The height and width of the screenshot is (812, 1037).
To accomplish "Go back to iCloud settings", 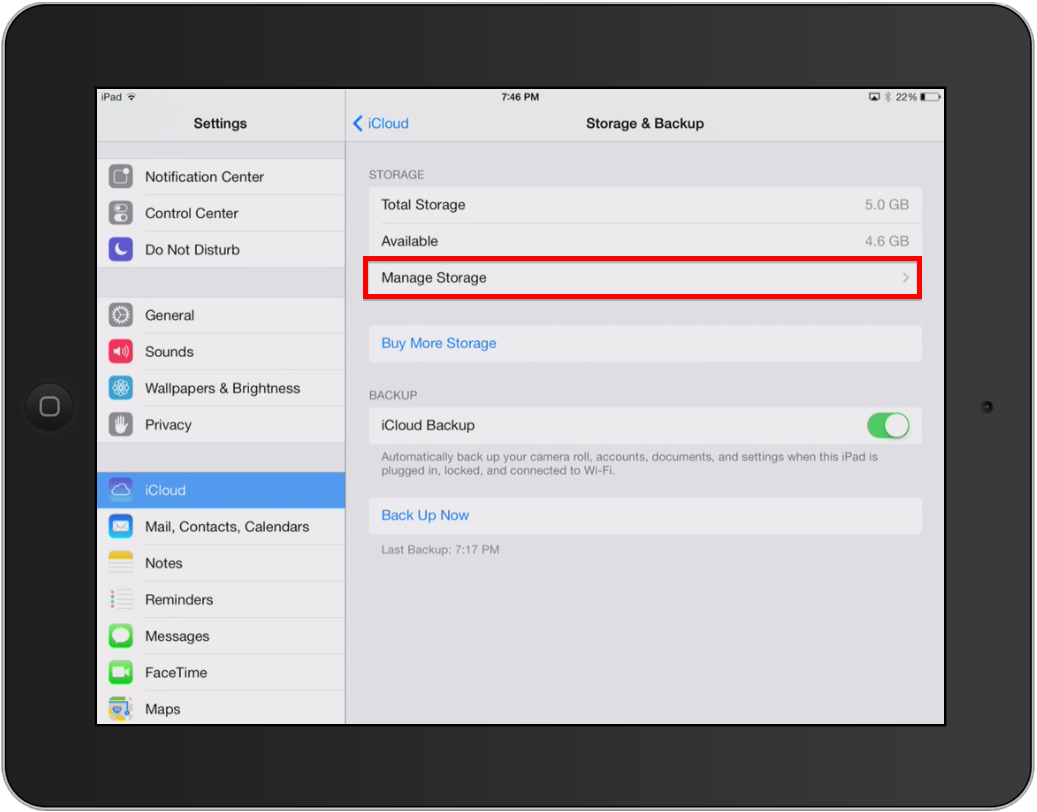I will [381, 123].
